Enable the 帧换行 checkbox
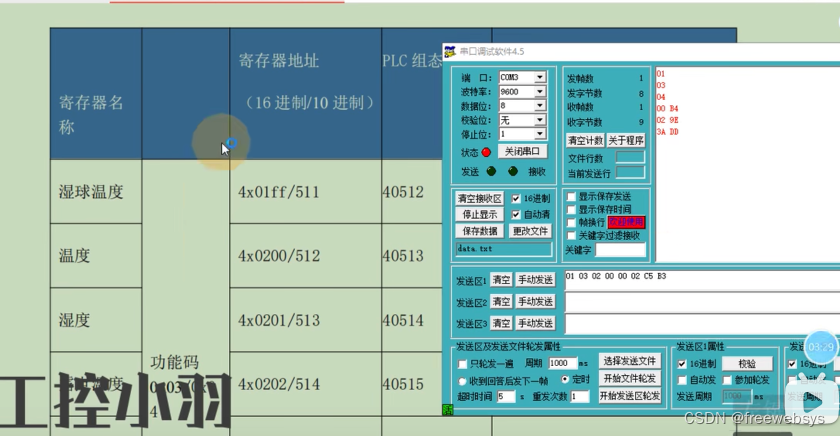 572,222
